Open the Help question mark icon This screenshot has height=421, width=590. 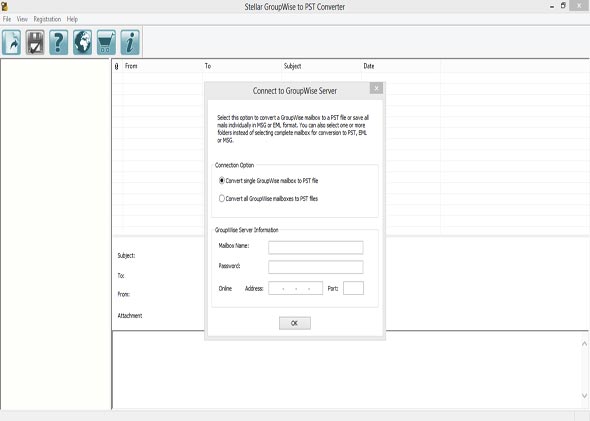(x=59, y=42)
